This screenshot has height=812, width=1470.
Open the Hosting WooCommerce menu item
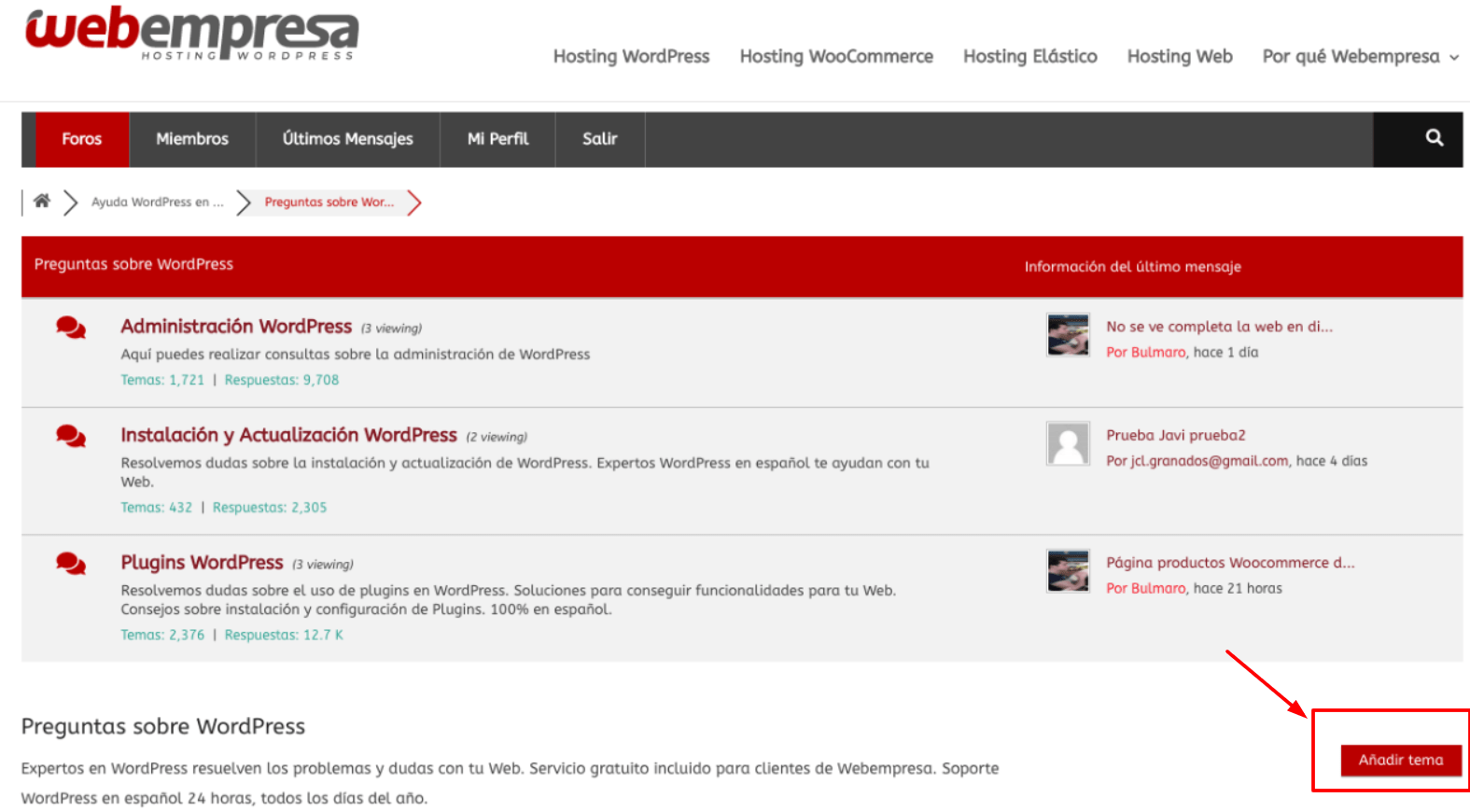pyautogui.click(x=836, y=56)
